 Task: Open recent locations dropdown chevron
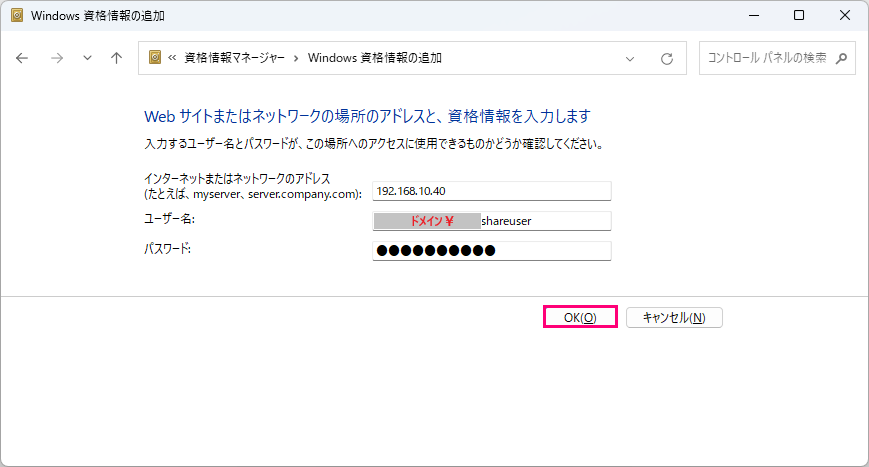pos(87,58)
